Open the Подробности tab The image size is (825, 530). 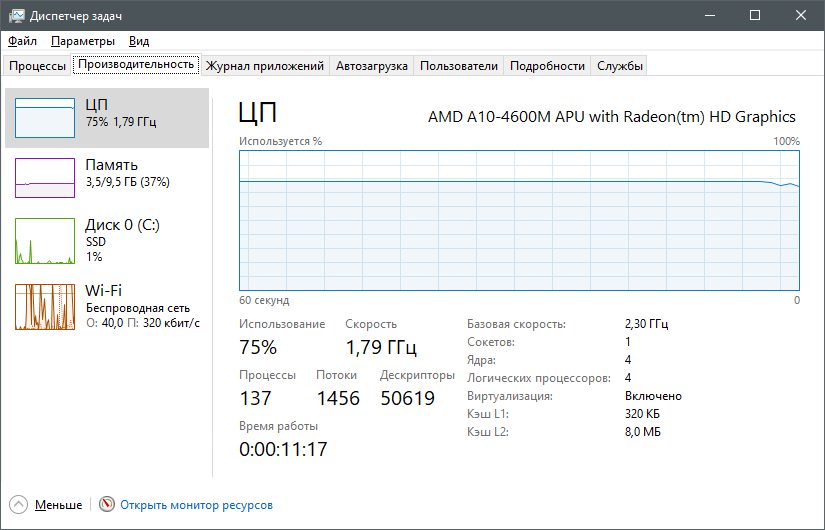[547, 66]
